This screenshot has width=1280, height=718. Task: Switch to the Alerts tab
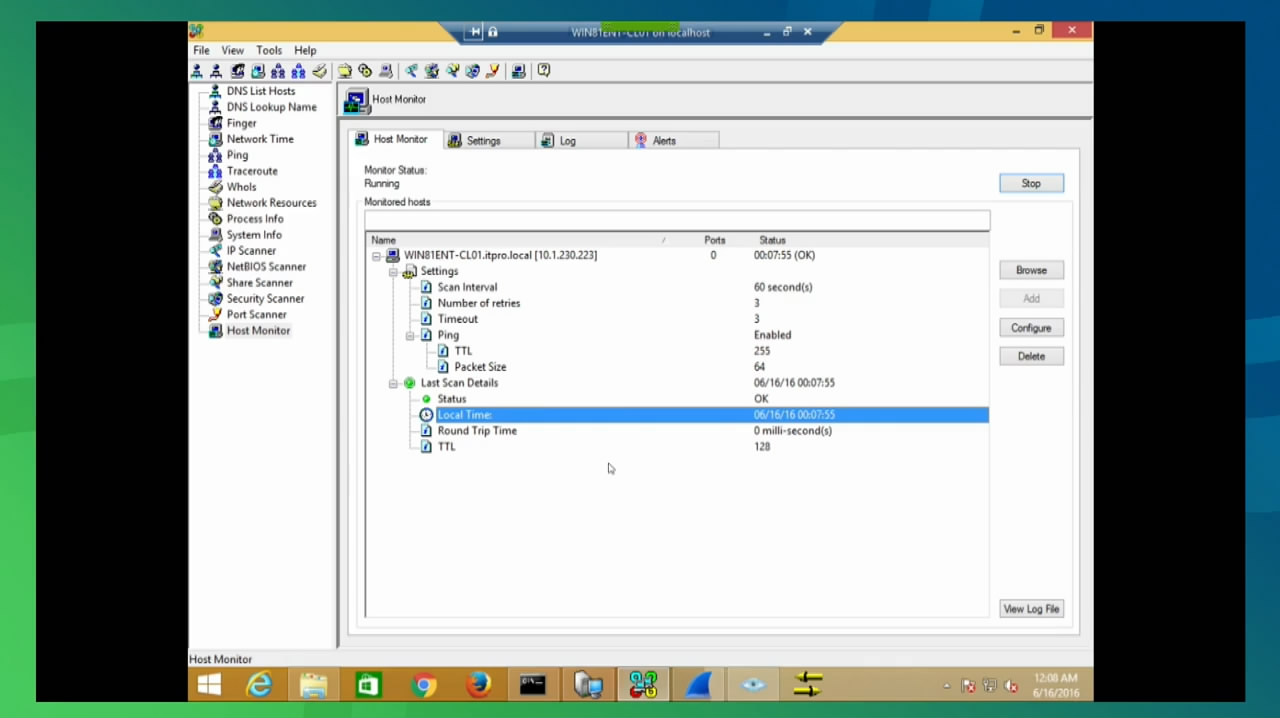(674, 141)
